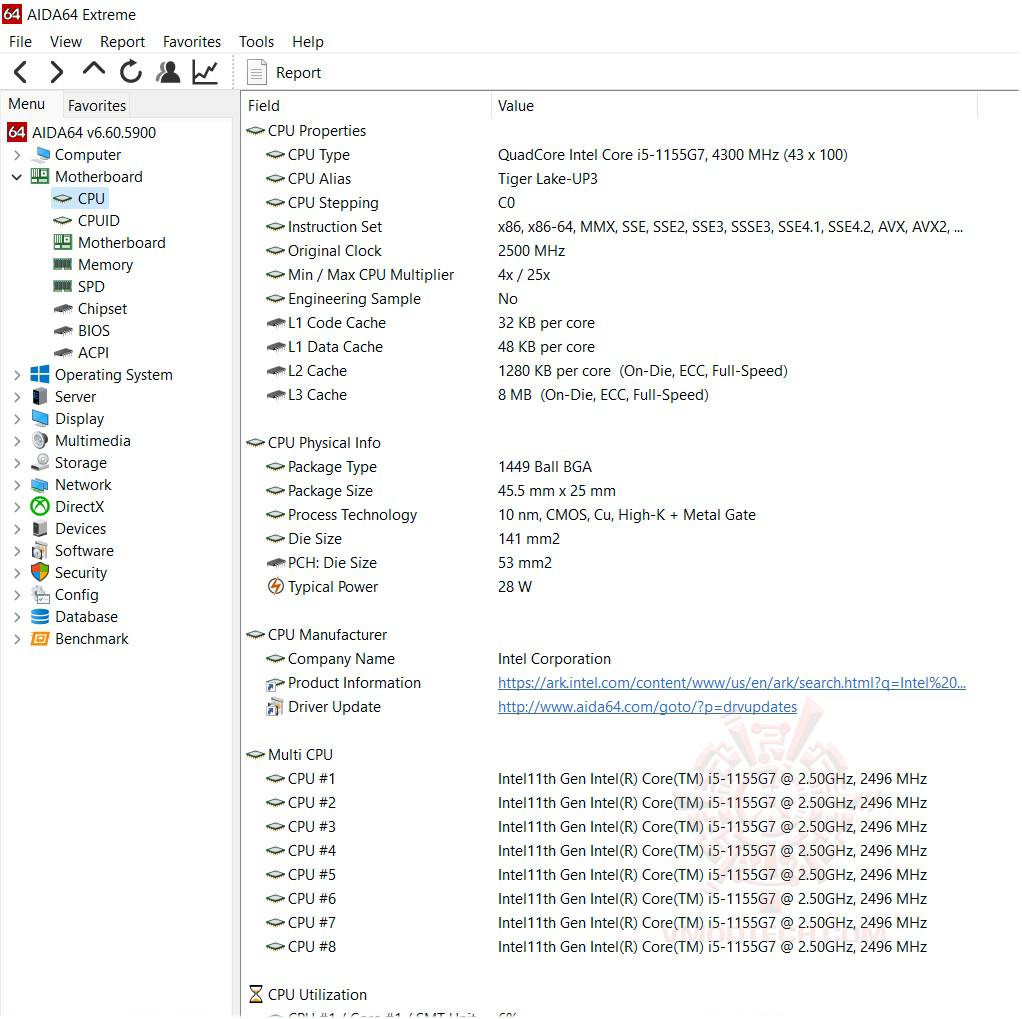Expand the Multimedia tree node

(17, 441)
